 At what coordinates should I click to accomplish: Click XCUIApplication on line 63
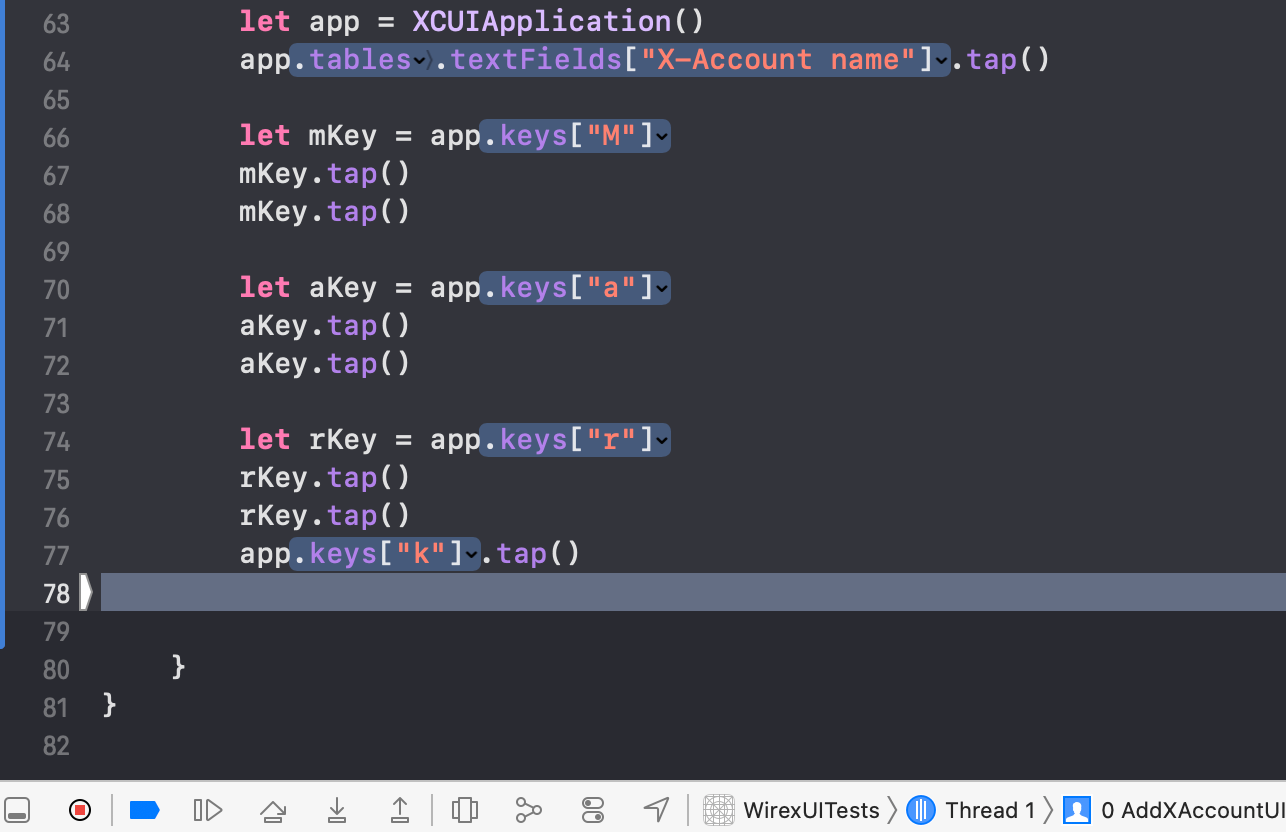click(541, 21)
